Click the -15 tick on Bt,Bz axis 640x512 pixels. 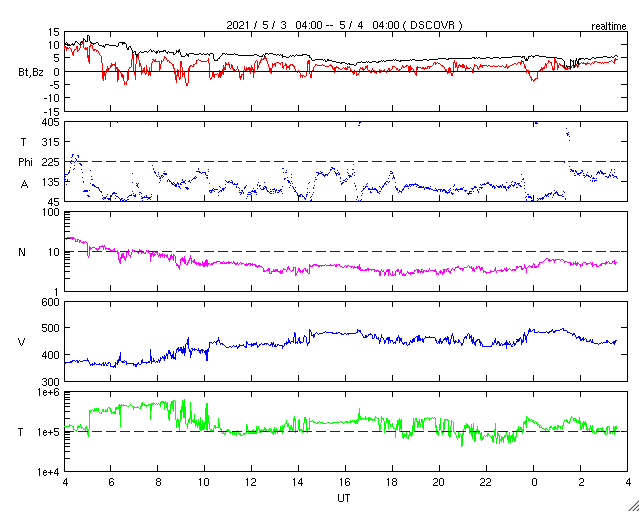pyautogui.click(x=50, y=111)
